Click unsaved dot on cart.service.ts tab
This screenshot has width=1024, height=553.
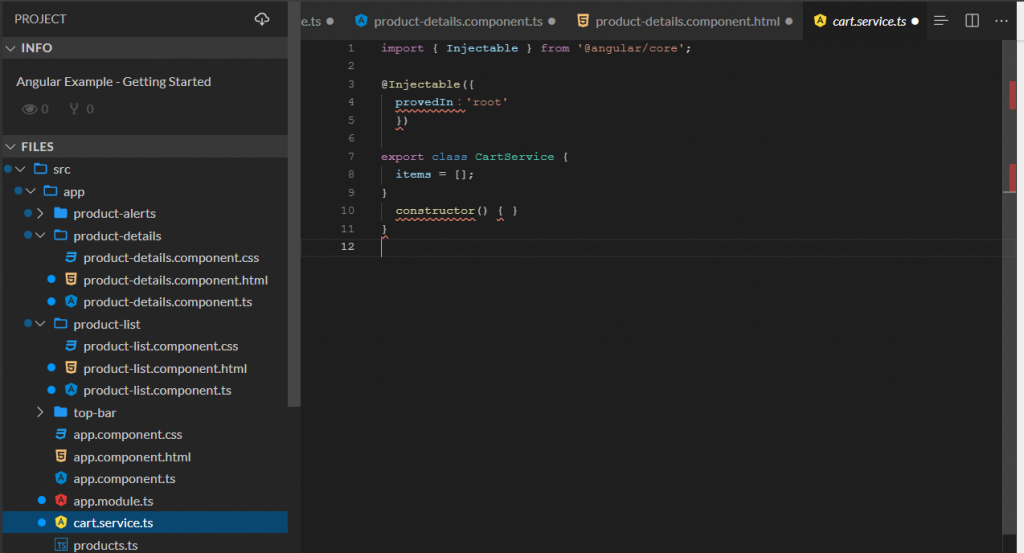(x=915, y=22)
